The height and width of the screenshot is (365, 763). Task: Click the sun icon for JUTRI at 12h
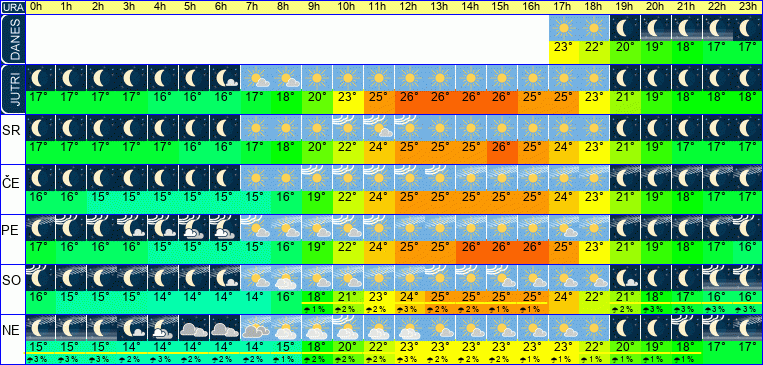410,78
